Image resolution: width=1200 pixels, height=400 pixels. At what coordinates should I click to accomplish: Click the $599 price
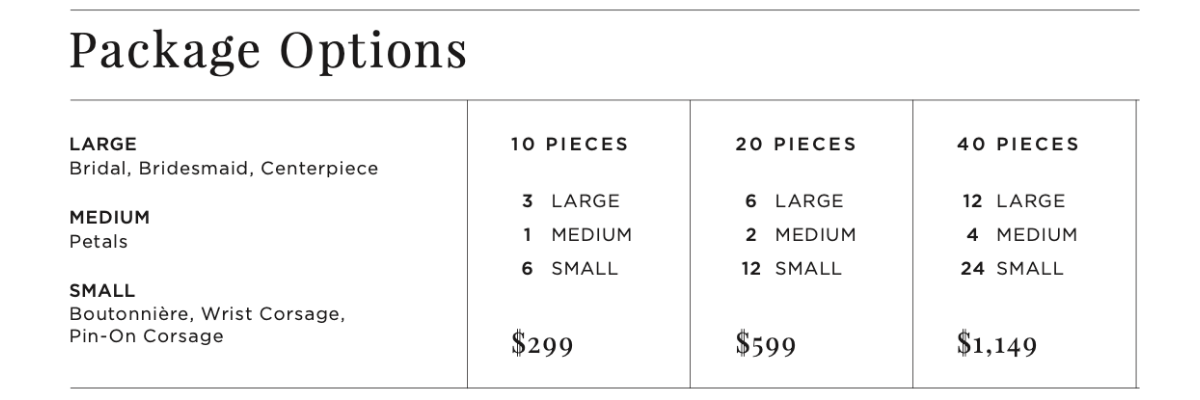pyautogui.click(x=766, y=345)
